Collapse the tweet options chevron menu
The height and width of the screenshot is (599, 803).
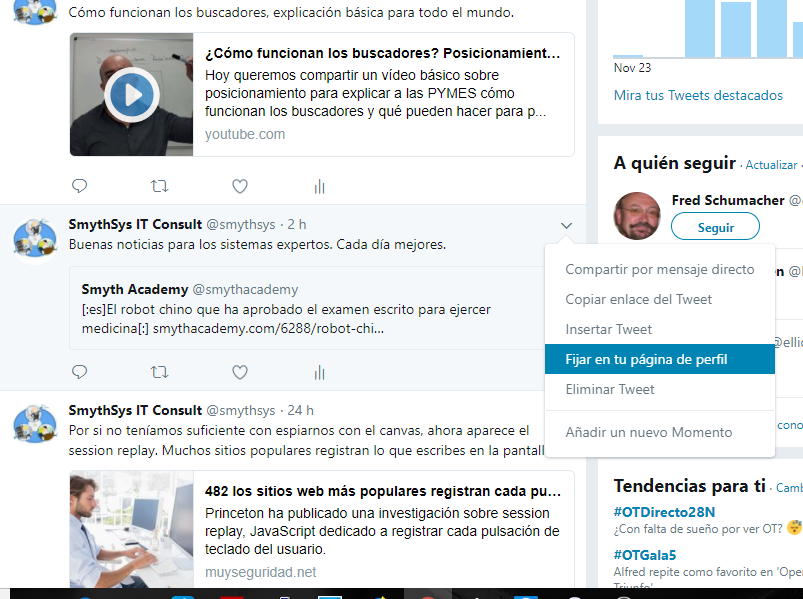(x=567, y=225)
